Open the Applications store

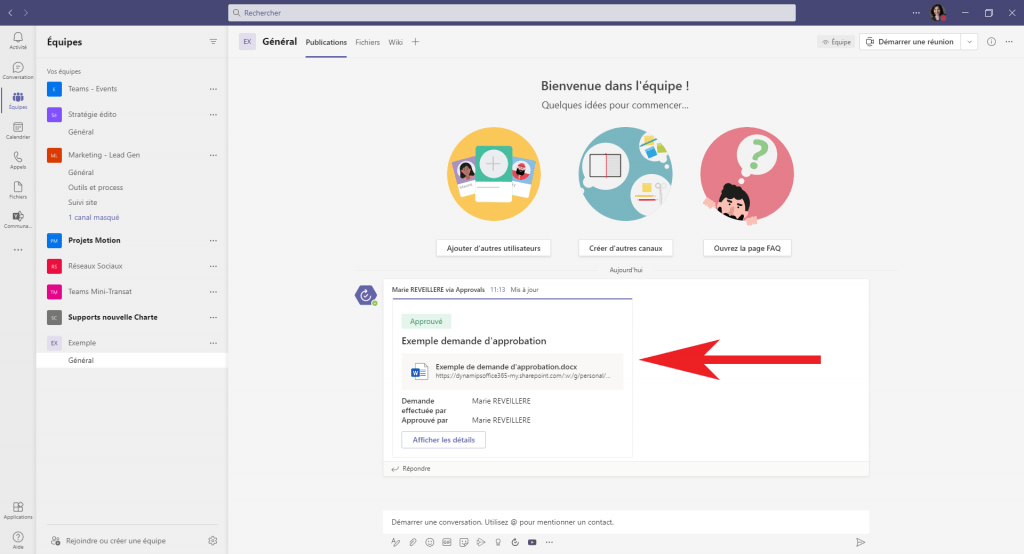click(x=18, y=510)
